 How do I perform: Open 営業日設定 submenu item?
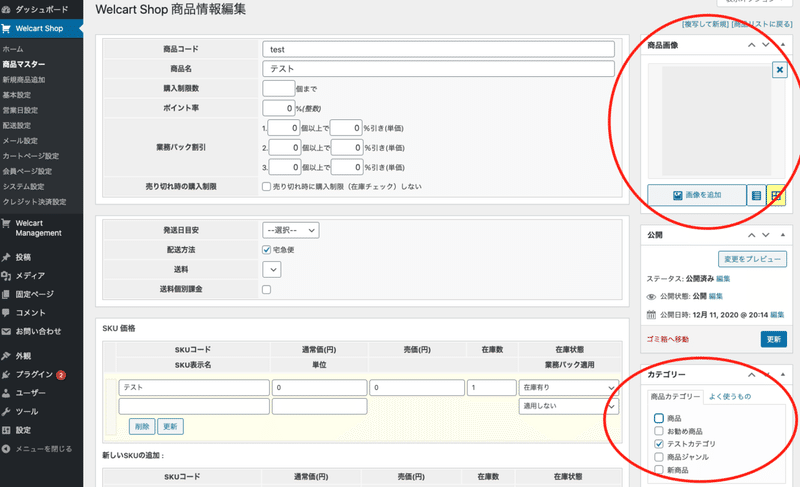click(x=20, y=110)
